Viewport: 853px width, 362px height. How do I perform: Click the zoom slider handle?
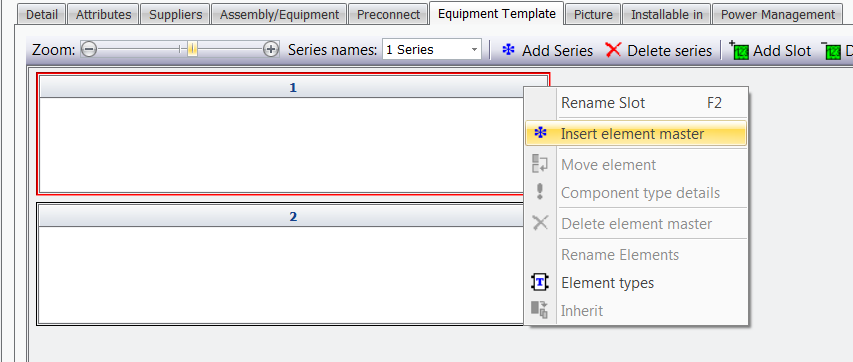(x=192, y=50)
